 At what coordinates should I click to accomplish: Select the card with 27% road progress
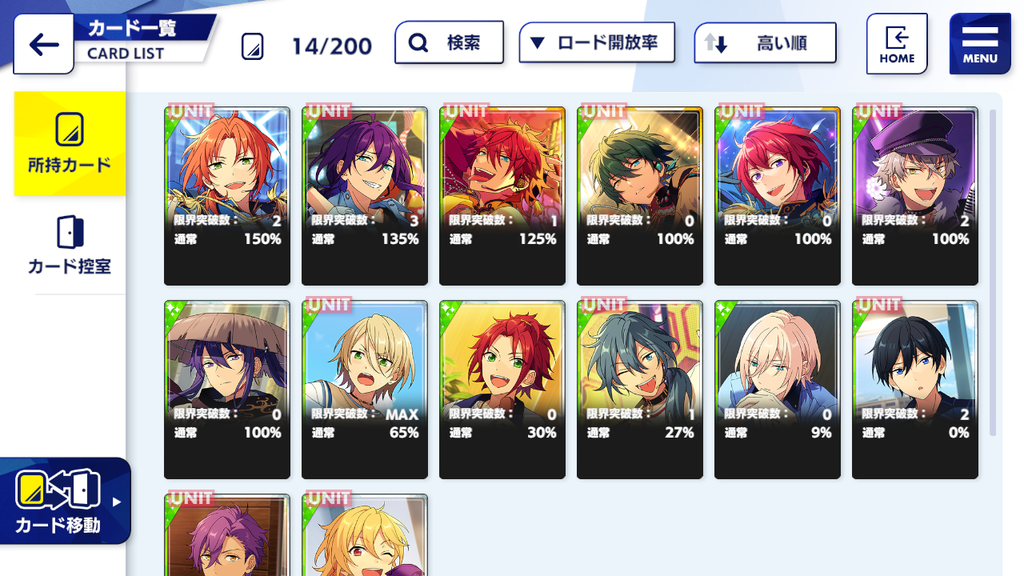[x=640, y=389]
